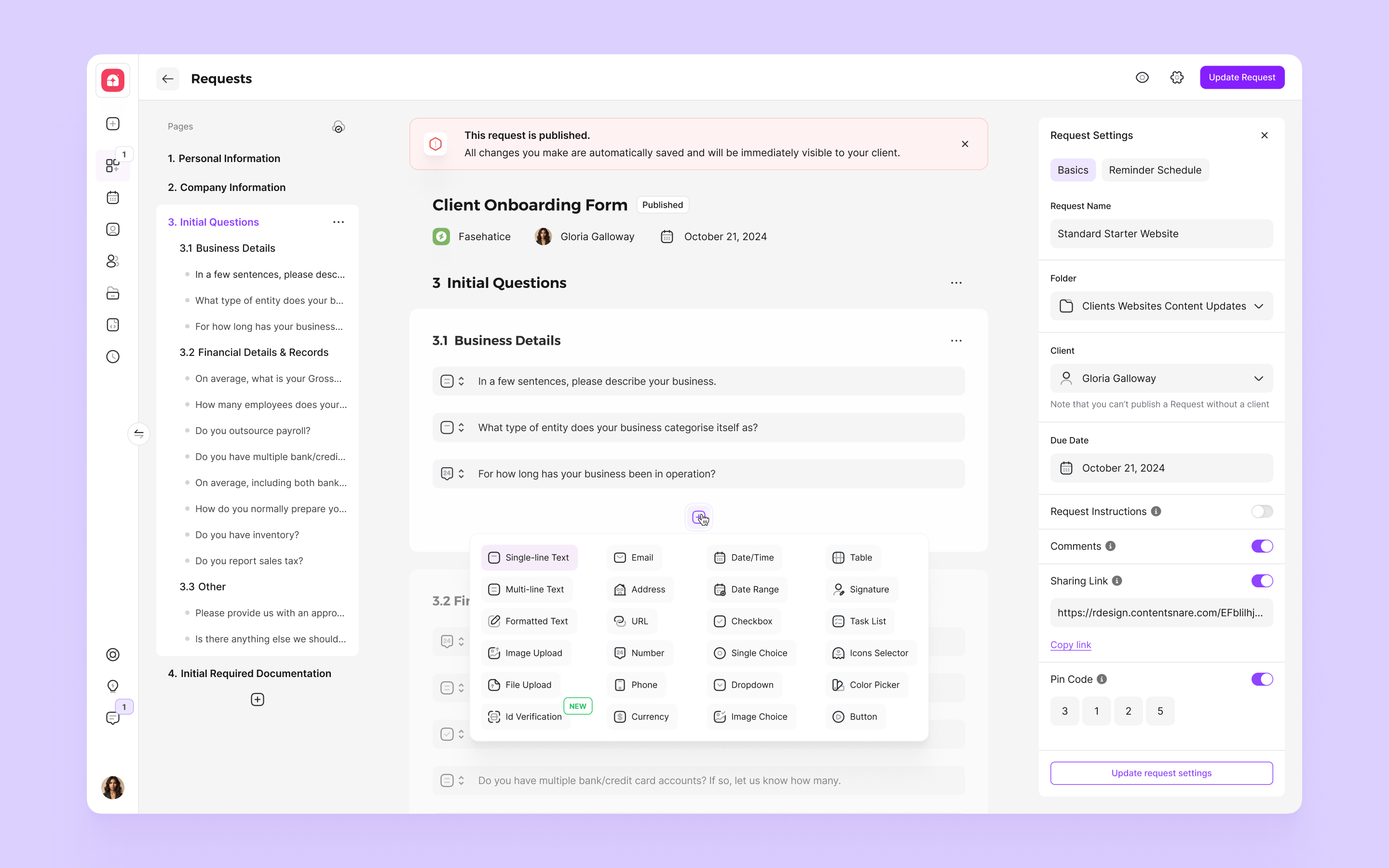Viewport: 1389px width, 868px height.
Task: Click the add page plus icon below pages
Action: point(257,699)
